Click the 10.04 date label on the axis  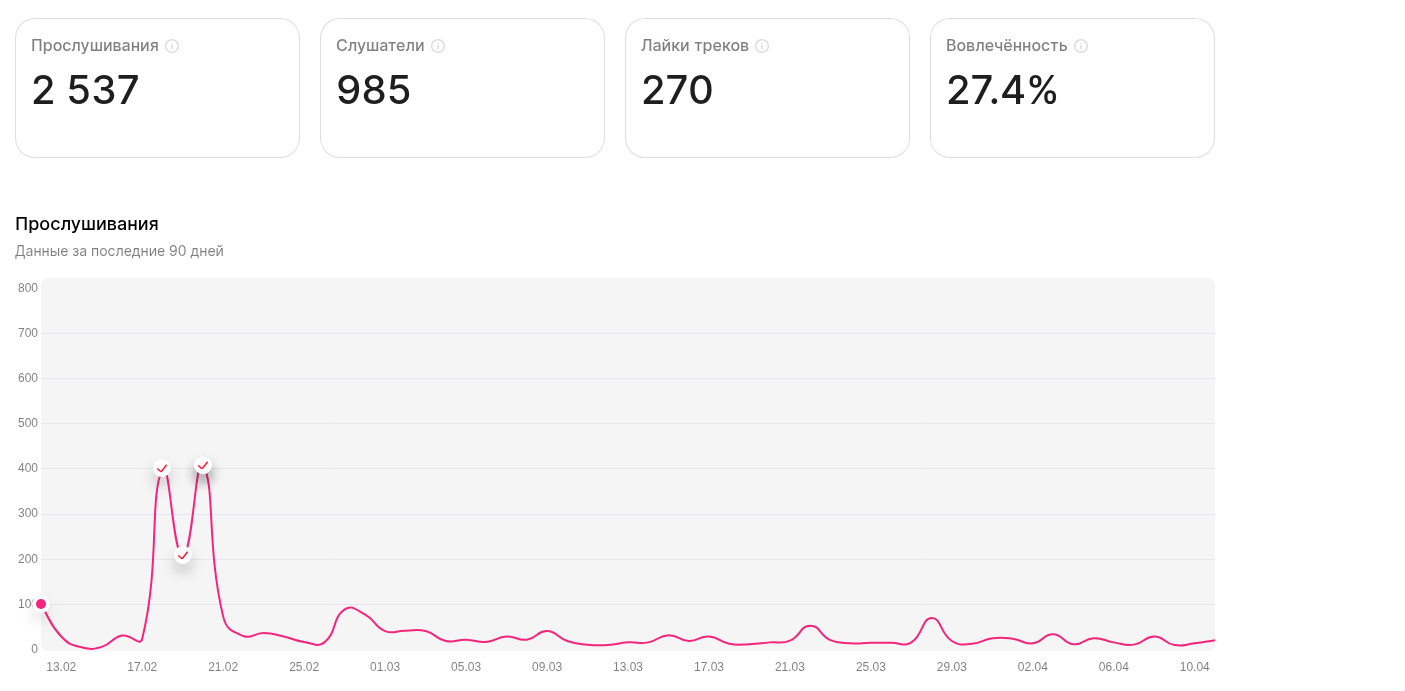(1194, 667)
